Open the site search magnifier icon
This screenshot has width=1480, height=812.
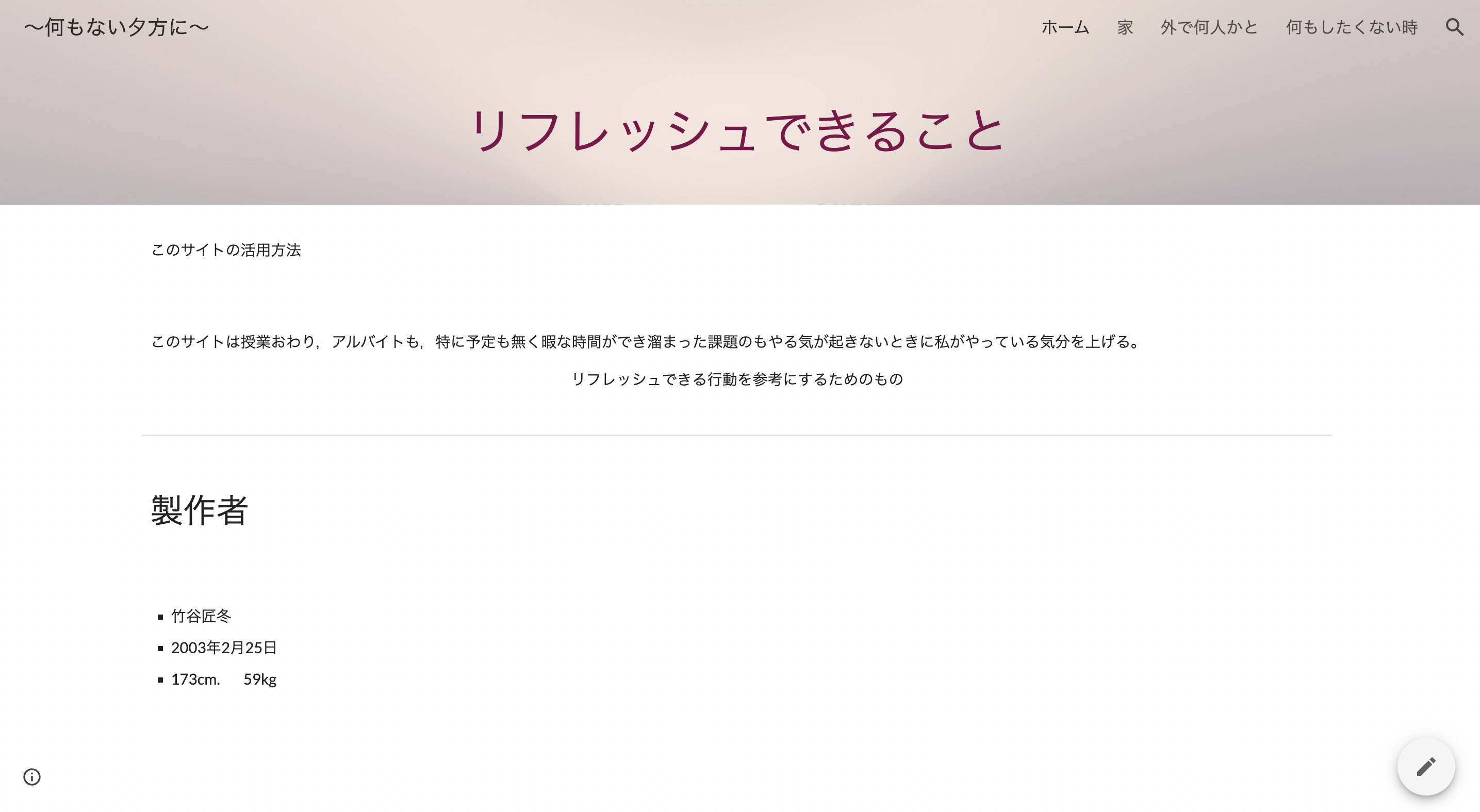pos(1454,27)
